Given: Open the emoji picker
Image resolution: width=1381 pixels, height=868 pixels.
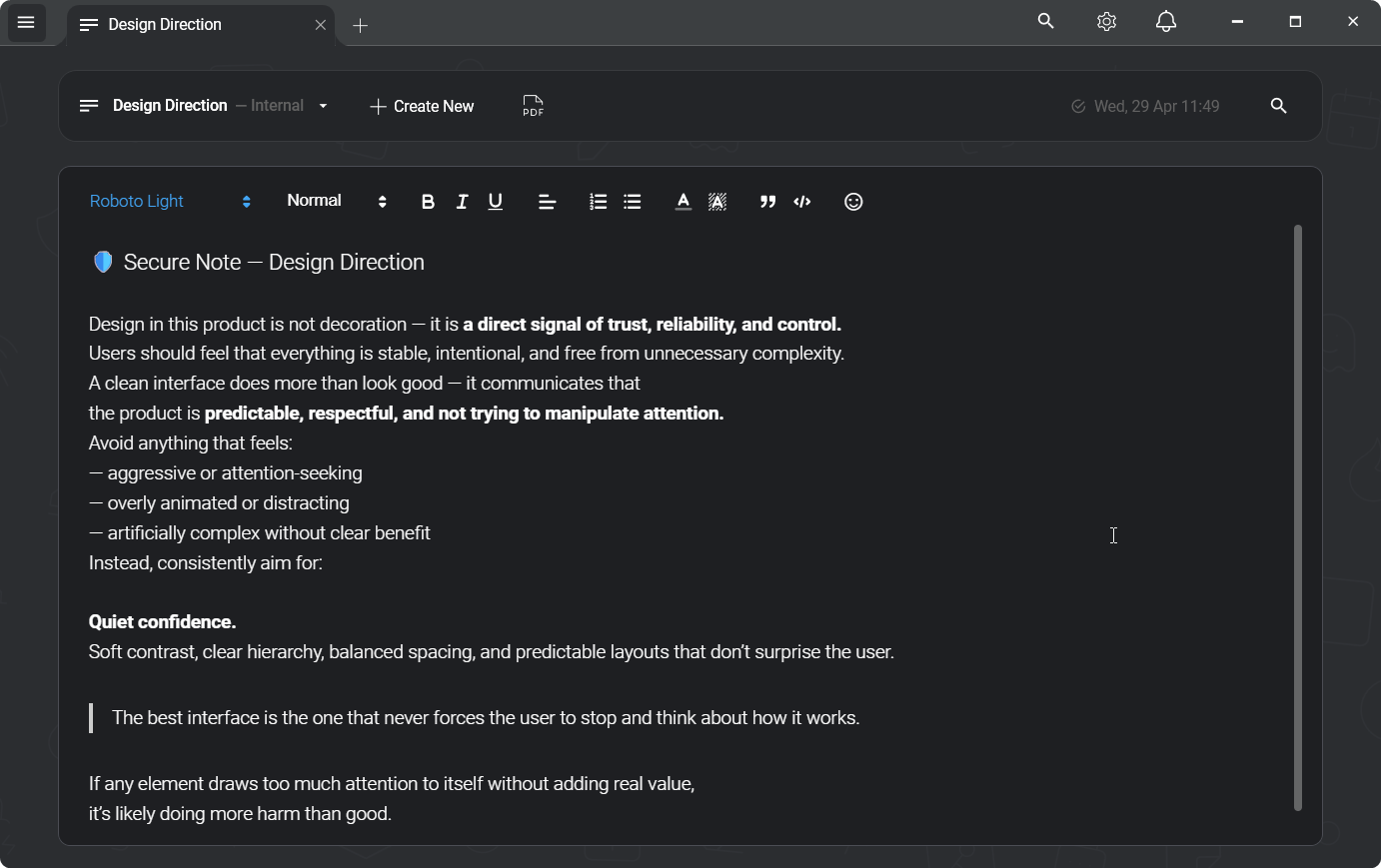Looking at the screenshot, I should point(853,202).
